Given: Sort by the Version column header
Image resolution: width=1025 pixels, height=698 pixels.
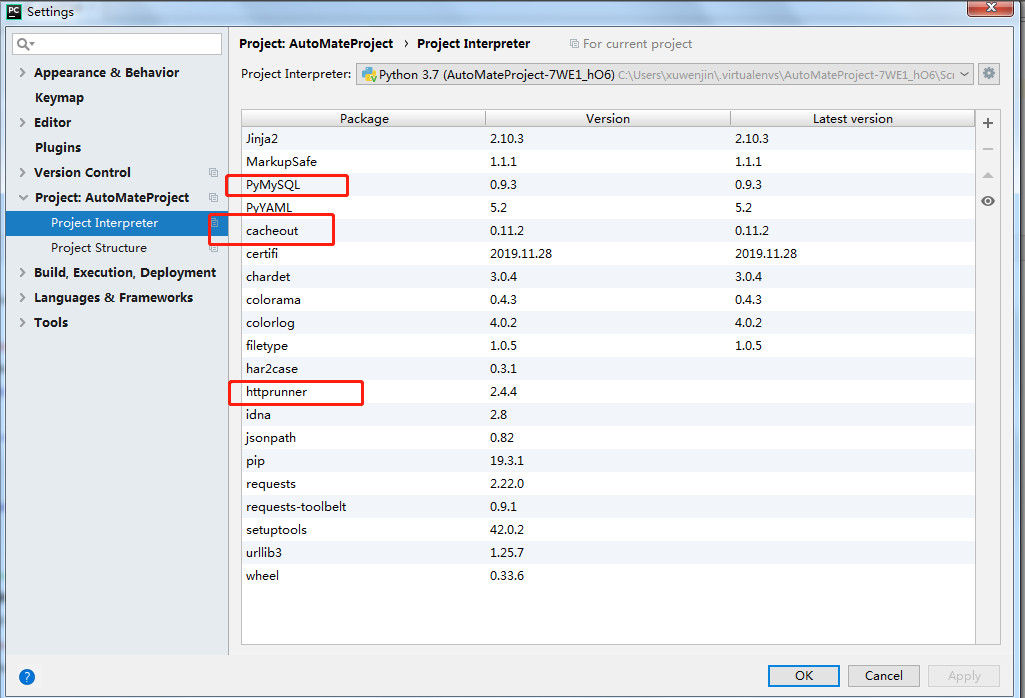Looking at the screenshot, I should (x=608, y=118).
